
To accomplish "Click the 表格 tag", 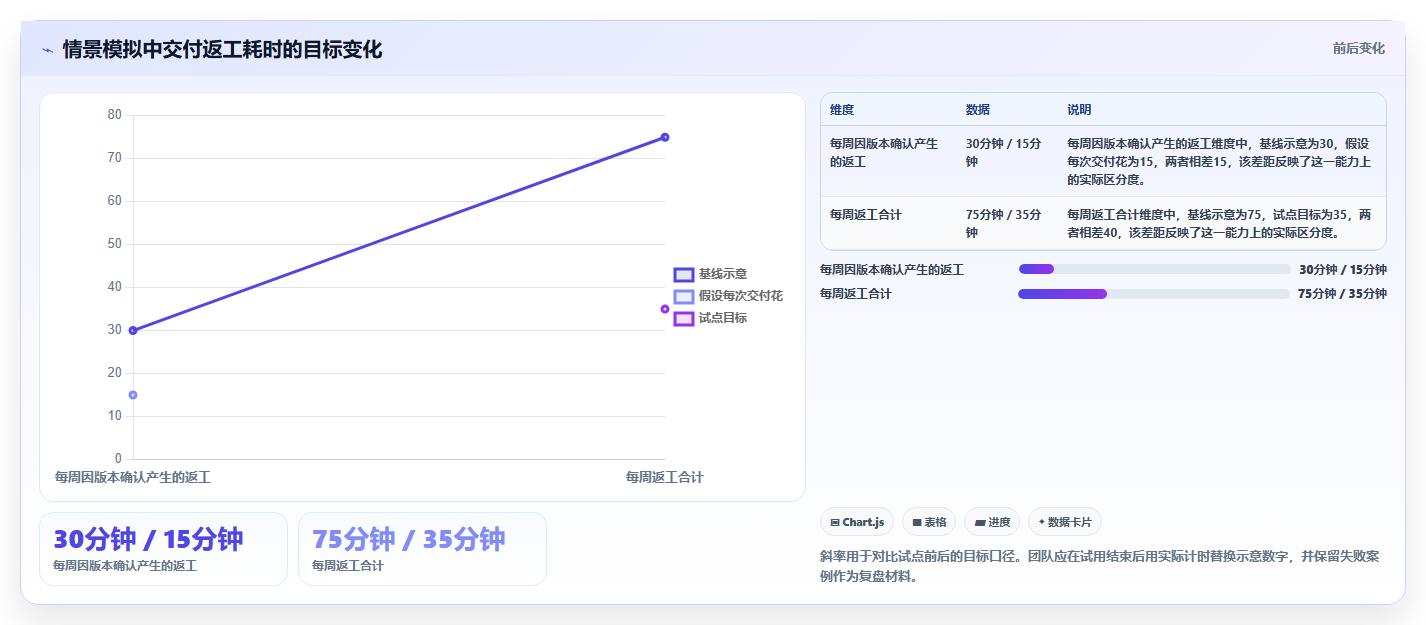I will point(928,522).
